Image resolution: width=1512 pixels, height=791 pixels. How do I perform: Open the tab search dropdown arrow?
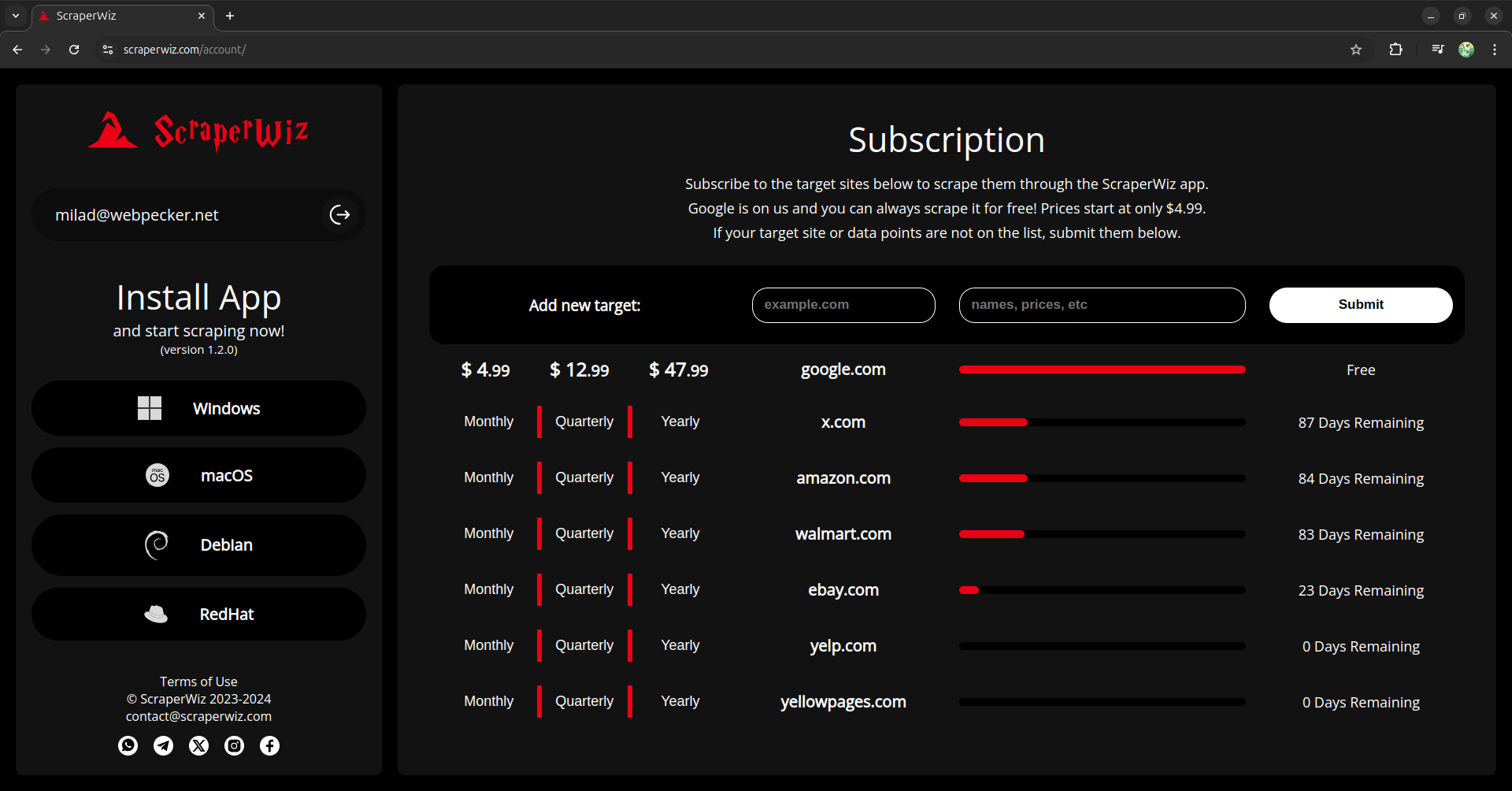pyautogui.click(x=16, y=16)
